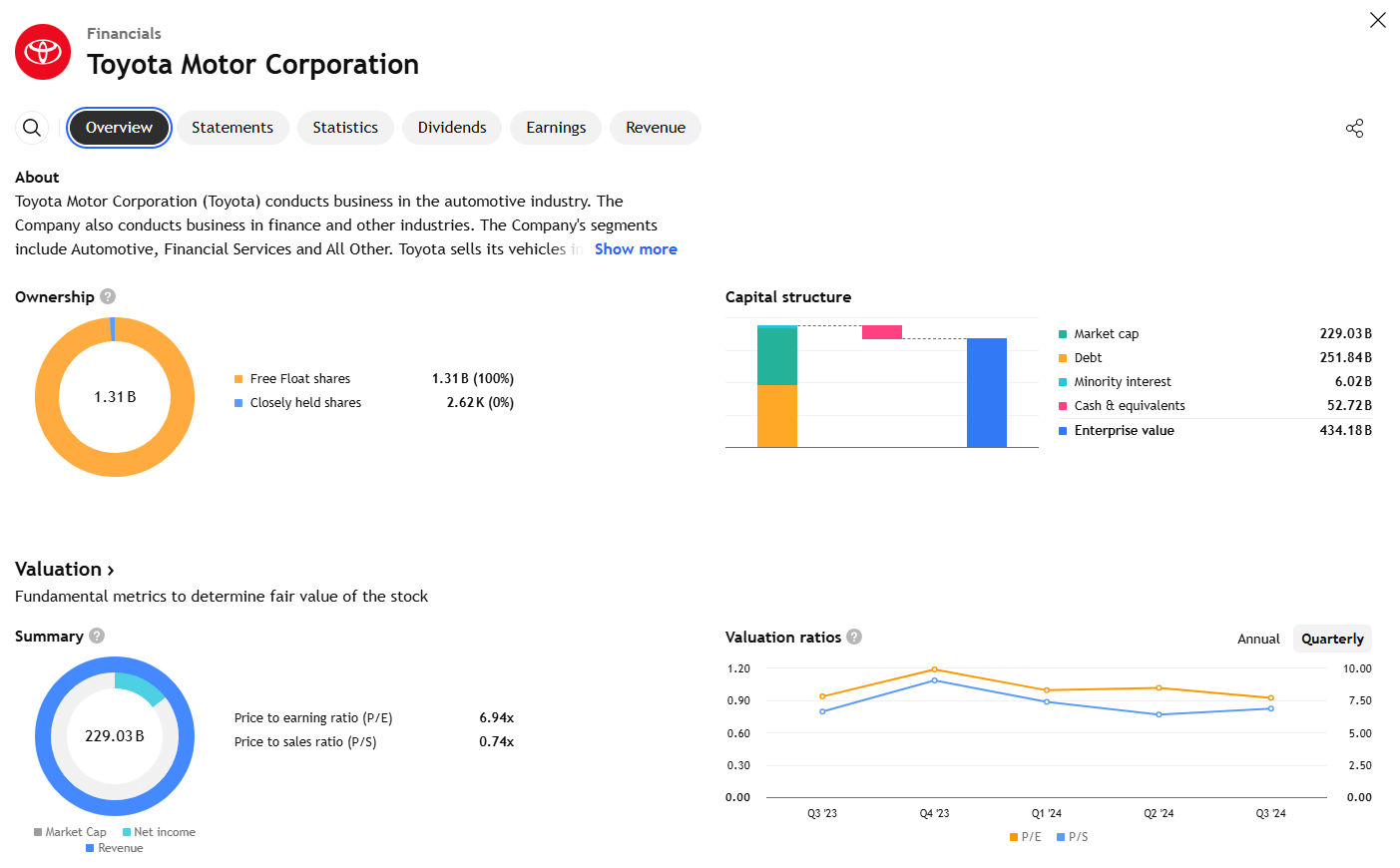Click the Price to earning ratio 6.94x value
Screen dimensions: 1400x868
496,718
